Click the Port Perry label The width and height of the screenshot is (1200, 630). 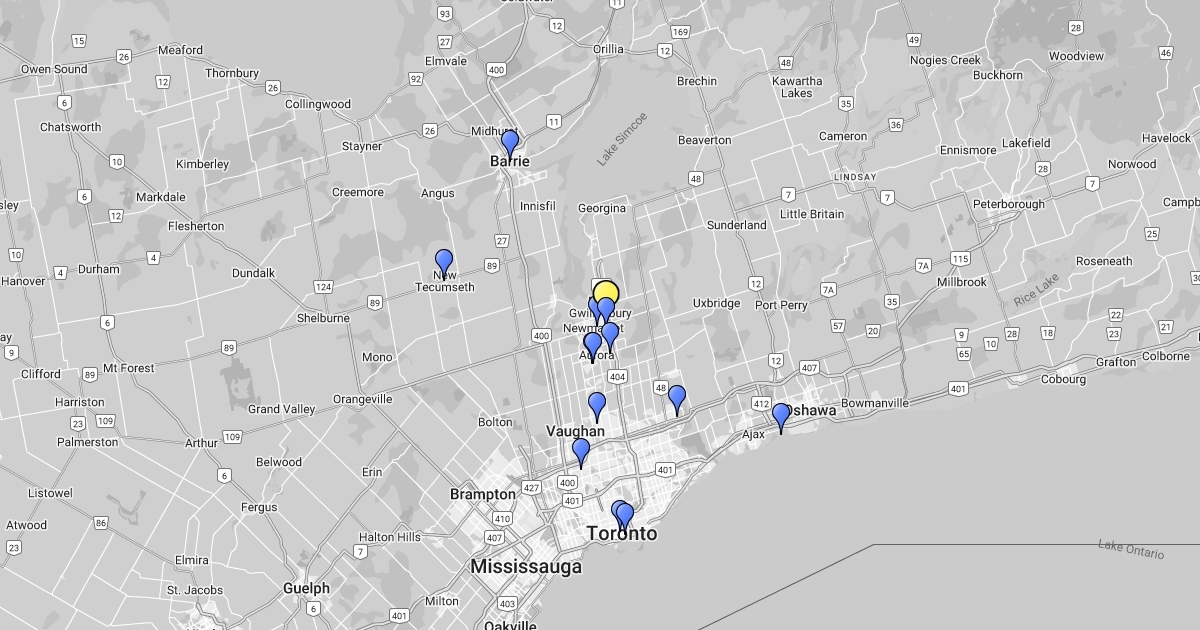pos(782,305)
